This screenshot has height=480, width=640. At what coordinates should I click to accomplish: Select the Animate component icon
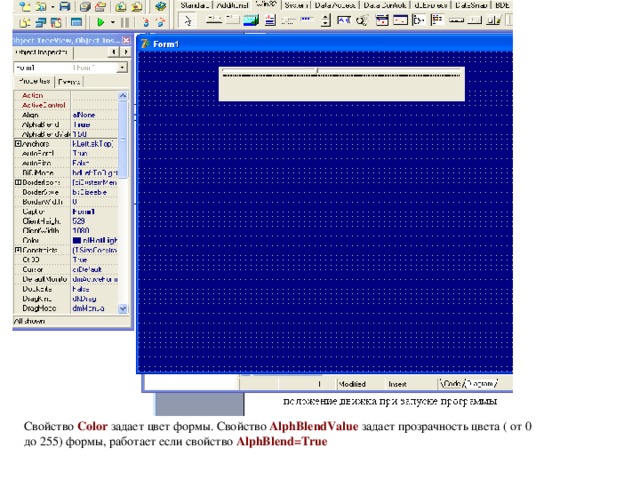[x=362, y=20]
